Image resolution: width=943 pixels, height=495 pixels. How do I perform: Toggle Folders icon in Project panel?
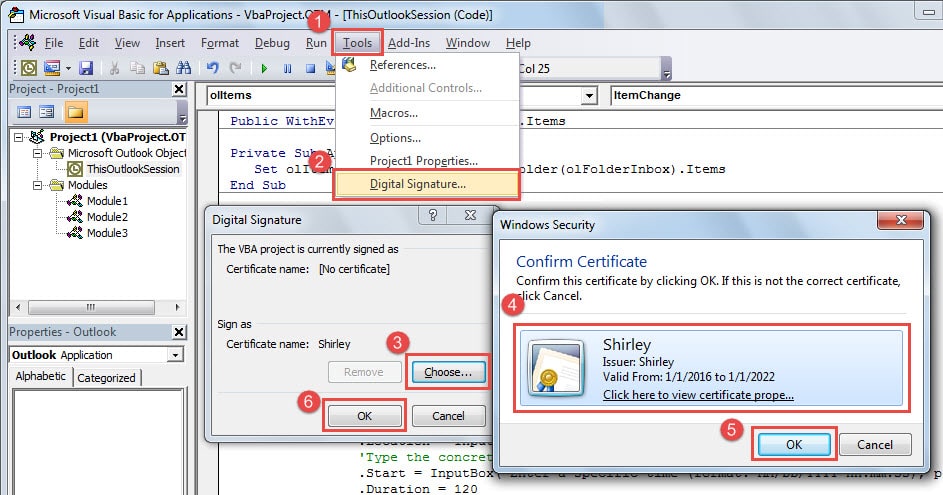pyautogui.click(x=75, y=112)
